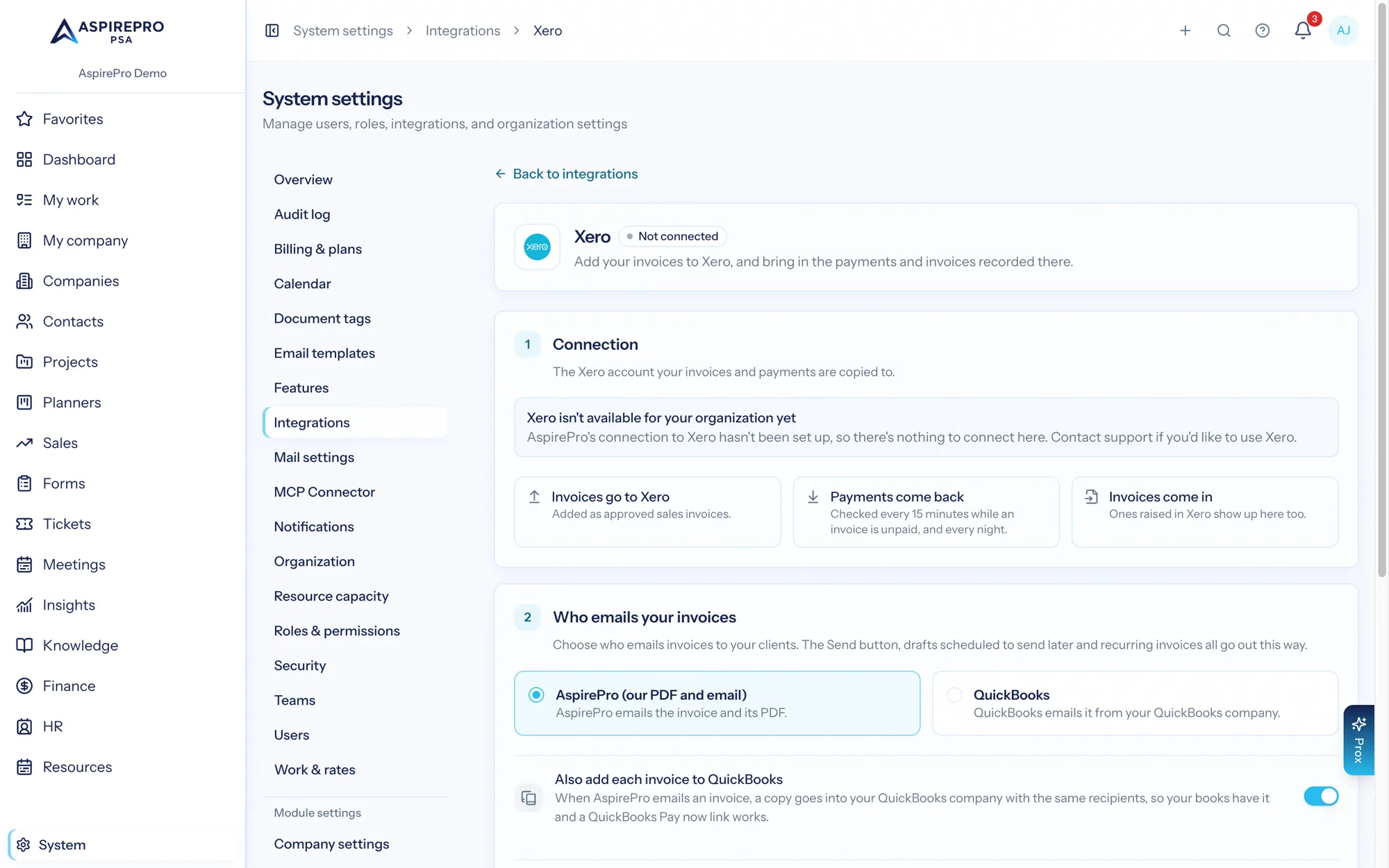The image size is (1389, 868).
Task: Click the Payments come back card
Action: pyautogui.click(x=926, y=512)
